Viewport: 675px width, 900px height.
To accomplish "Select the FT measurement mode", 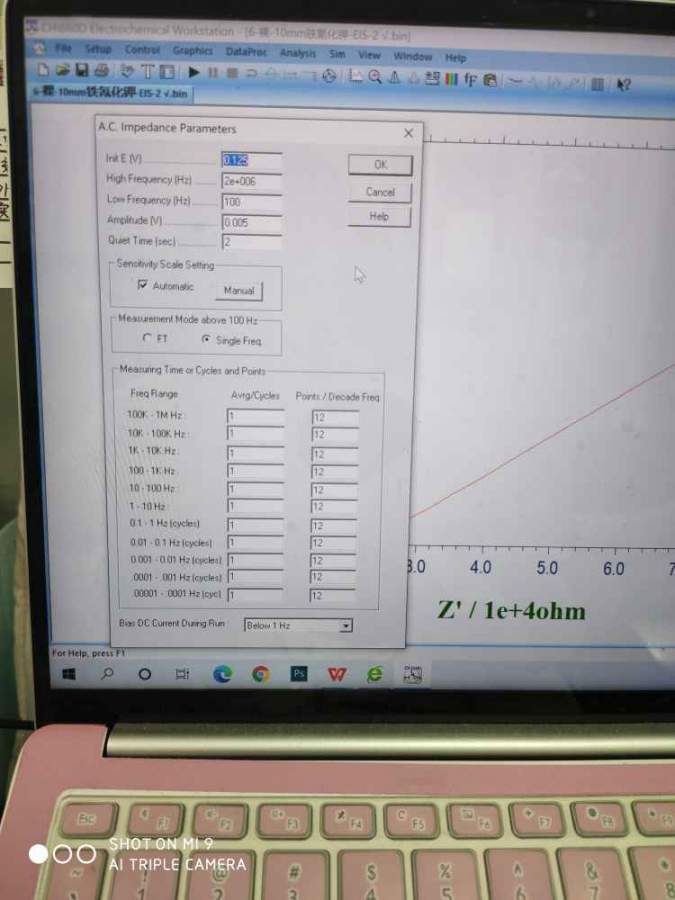I will (148, 339).
